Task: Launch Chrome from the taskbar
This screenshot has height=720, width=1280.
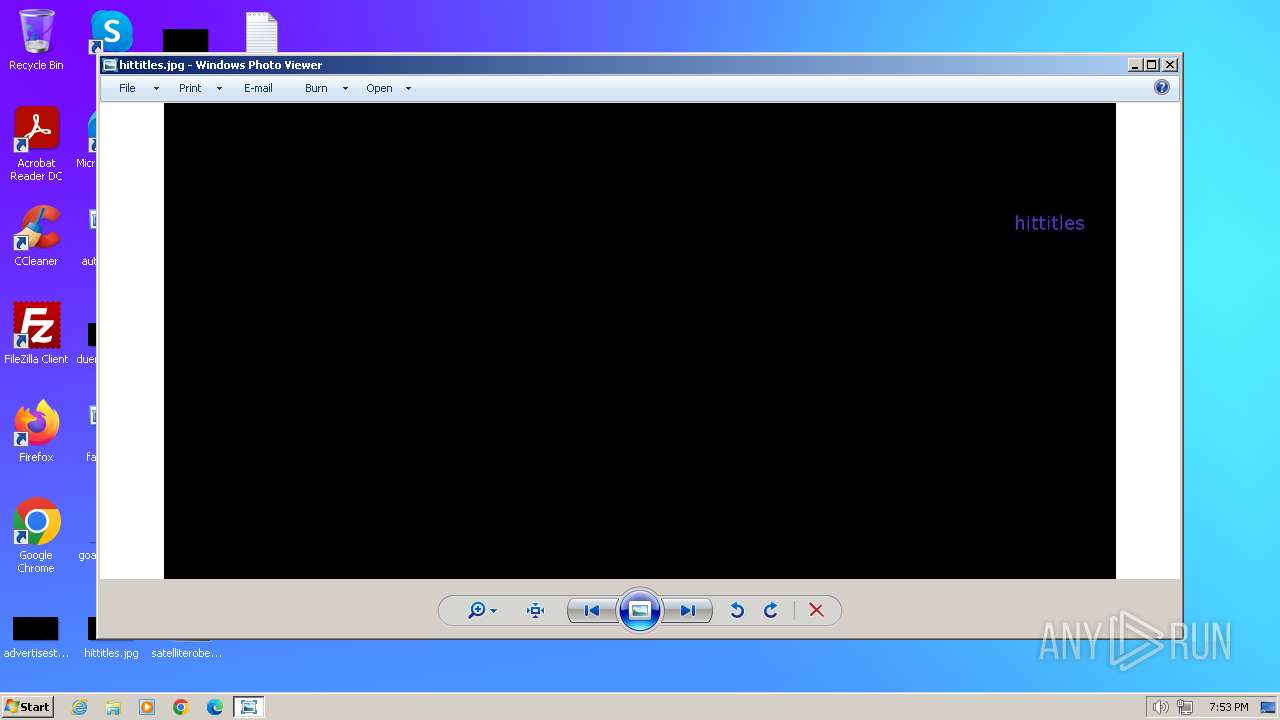Action: [x=181, y=707]
